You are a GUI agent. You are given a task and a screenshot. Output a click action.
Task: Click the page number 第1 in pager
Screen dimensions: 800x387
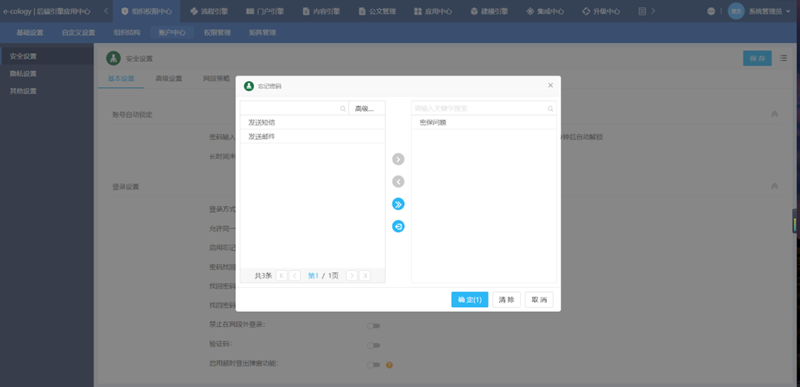tap(313, 276)
